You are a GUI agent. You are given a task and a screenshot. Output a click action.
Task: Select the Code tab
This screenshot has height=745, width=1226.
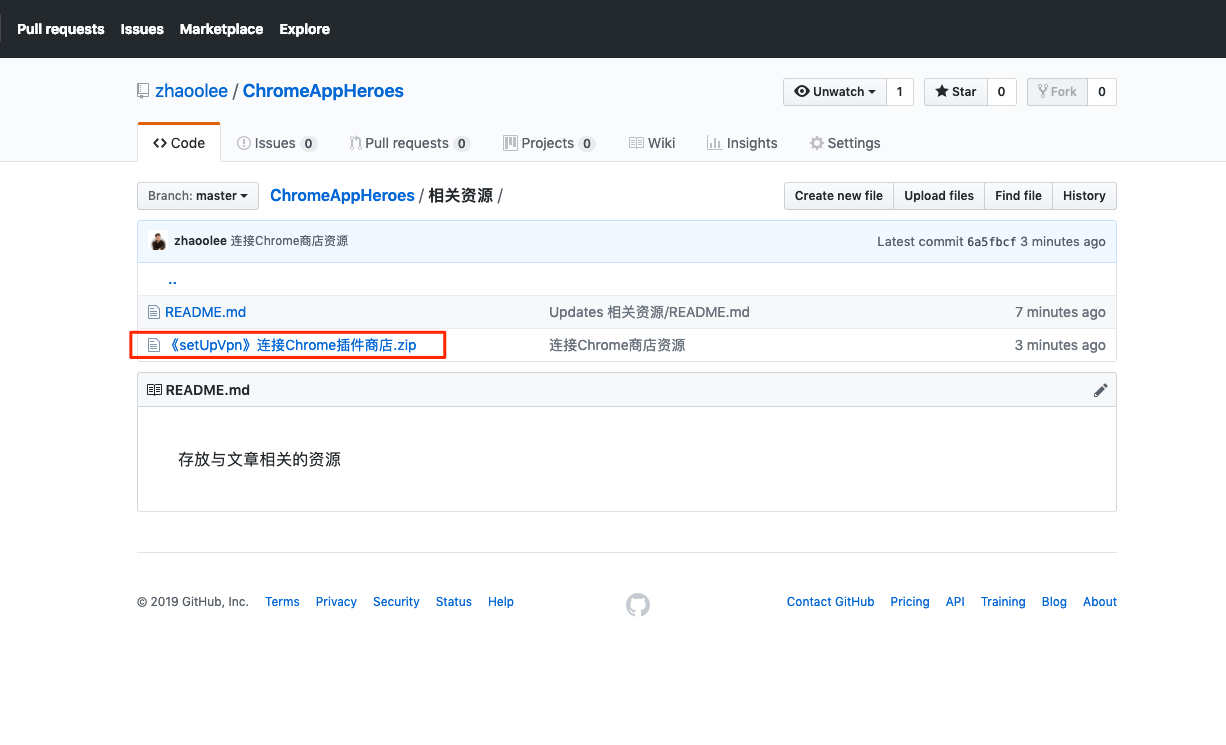pyautogui.click(x=179, y=143)
